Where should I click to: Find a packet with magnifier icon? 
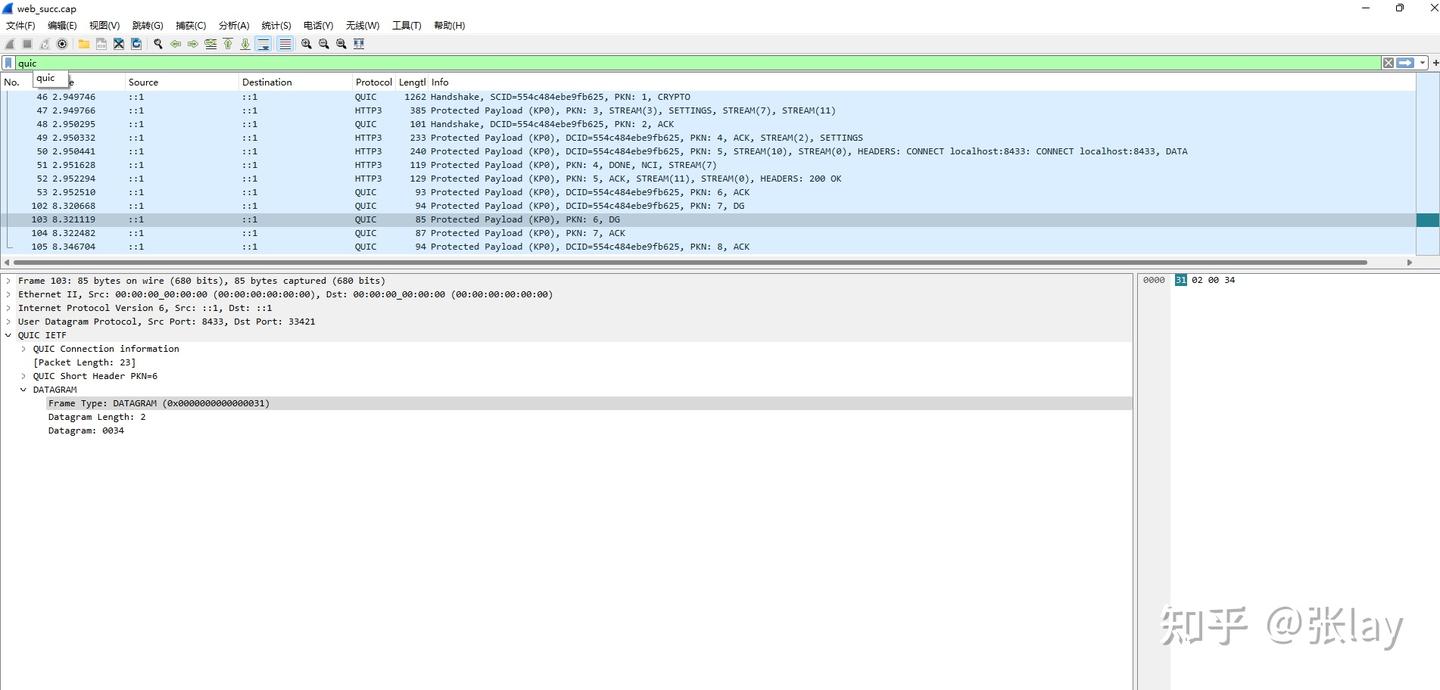(x=158, y=44)
